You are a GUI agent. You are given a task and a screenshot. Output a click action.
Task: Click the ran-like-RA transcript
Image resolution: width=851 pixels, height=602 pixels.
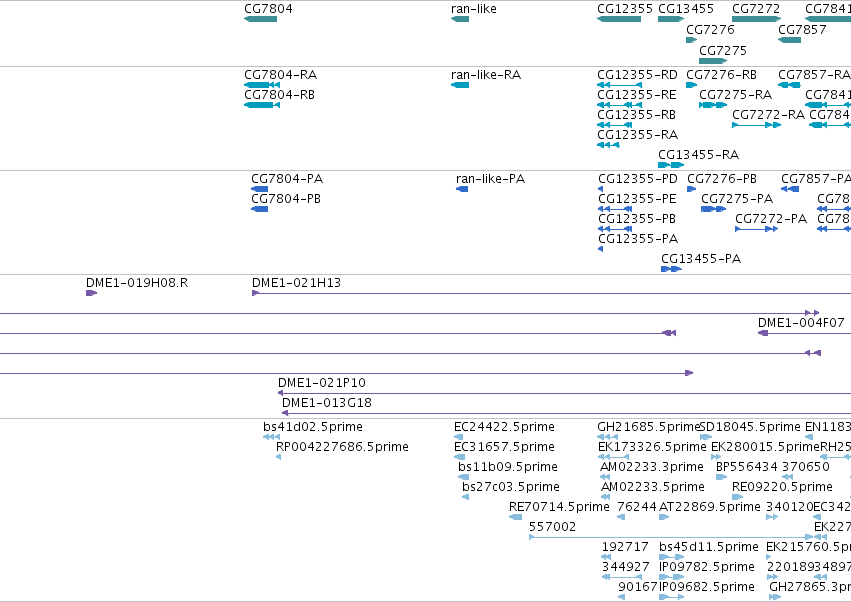coord(460,85)
